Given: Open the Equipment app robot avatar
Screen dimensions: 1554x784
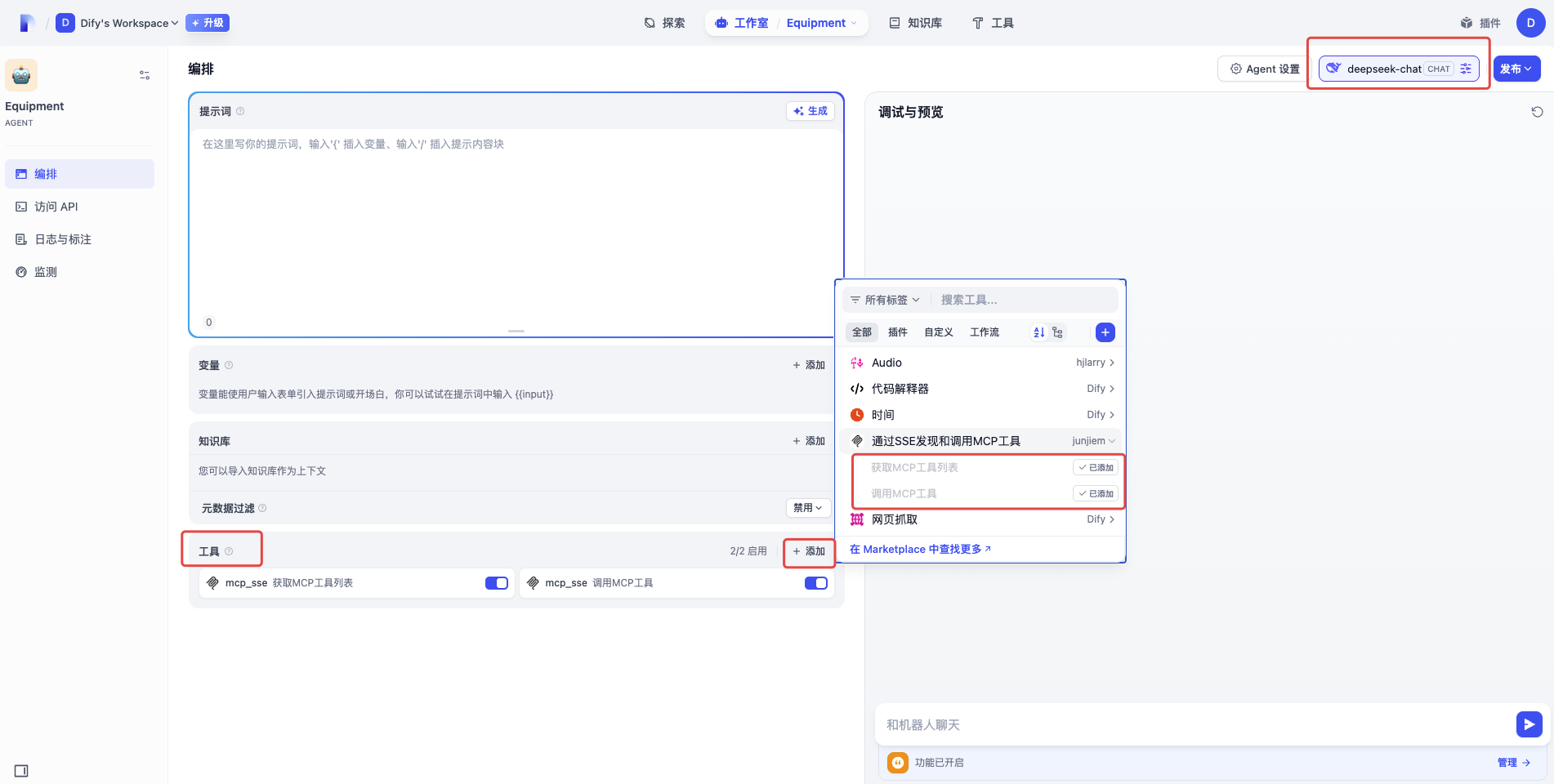Looking at the screenshot, I should (x=21, y=75).
